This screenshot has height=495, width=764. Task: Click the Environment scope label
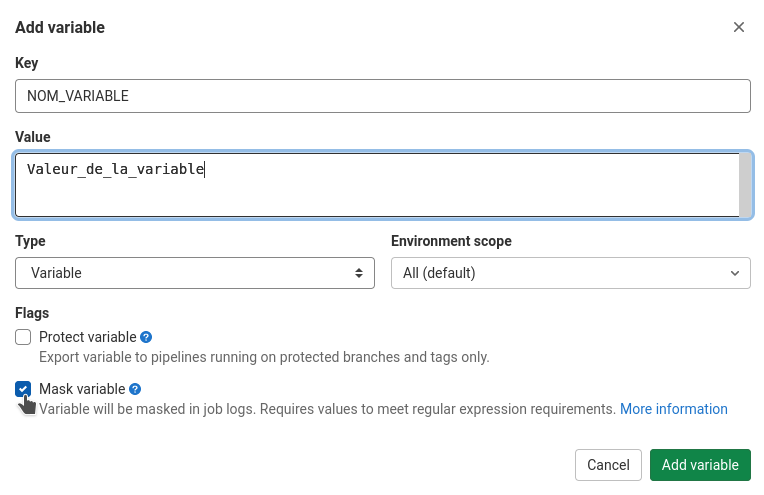tap(451, 241)
